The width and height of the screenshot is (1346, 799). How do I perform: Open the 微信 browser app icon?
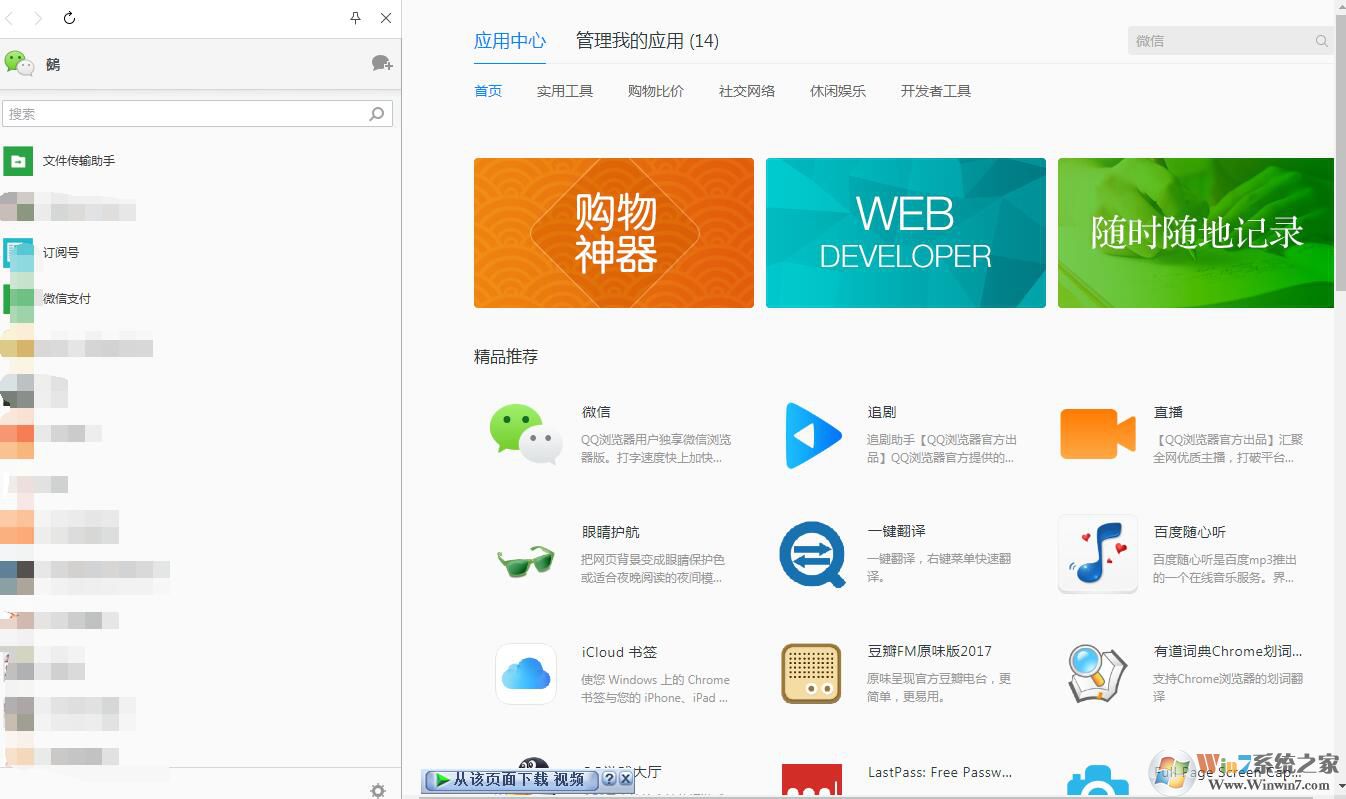coord(524,433)
